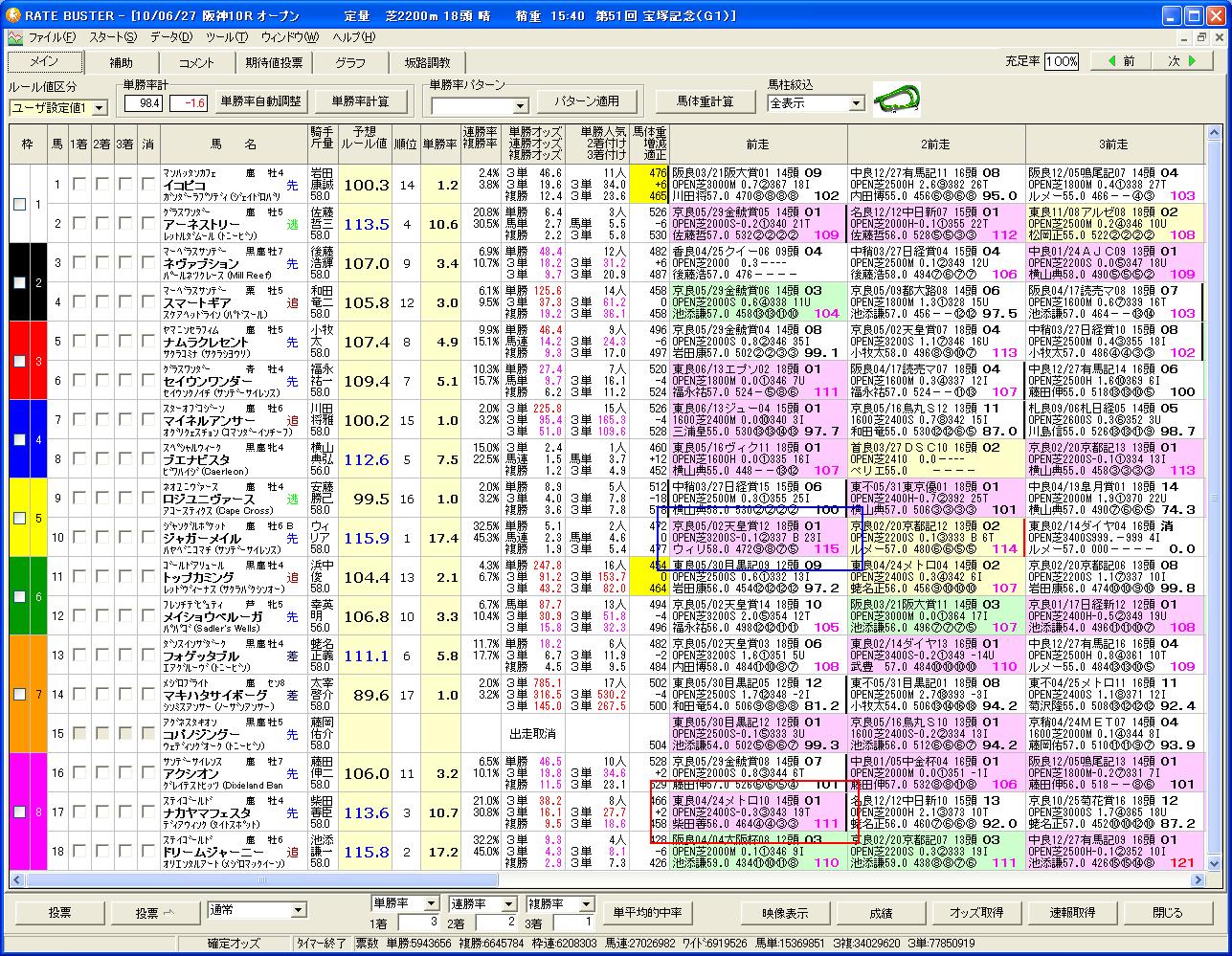Go to the next race with the 次 button
Screen dimensions: 1232x956
(1182, 61)
